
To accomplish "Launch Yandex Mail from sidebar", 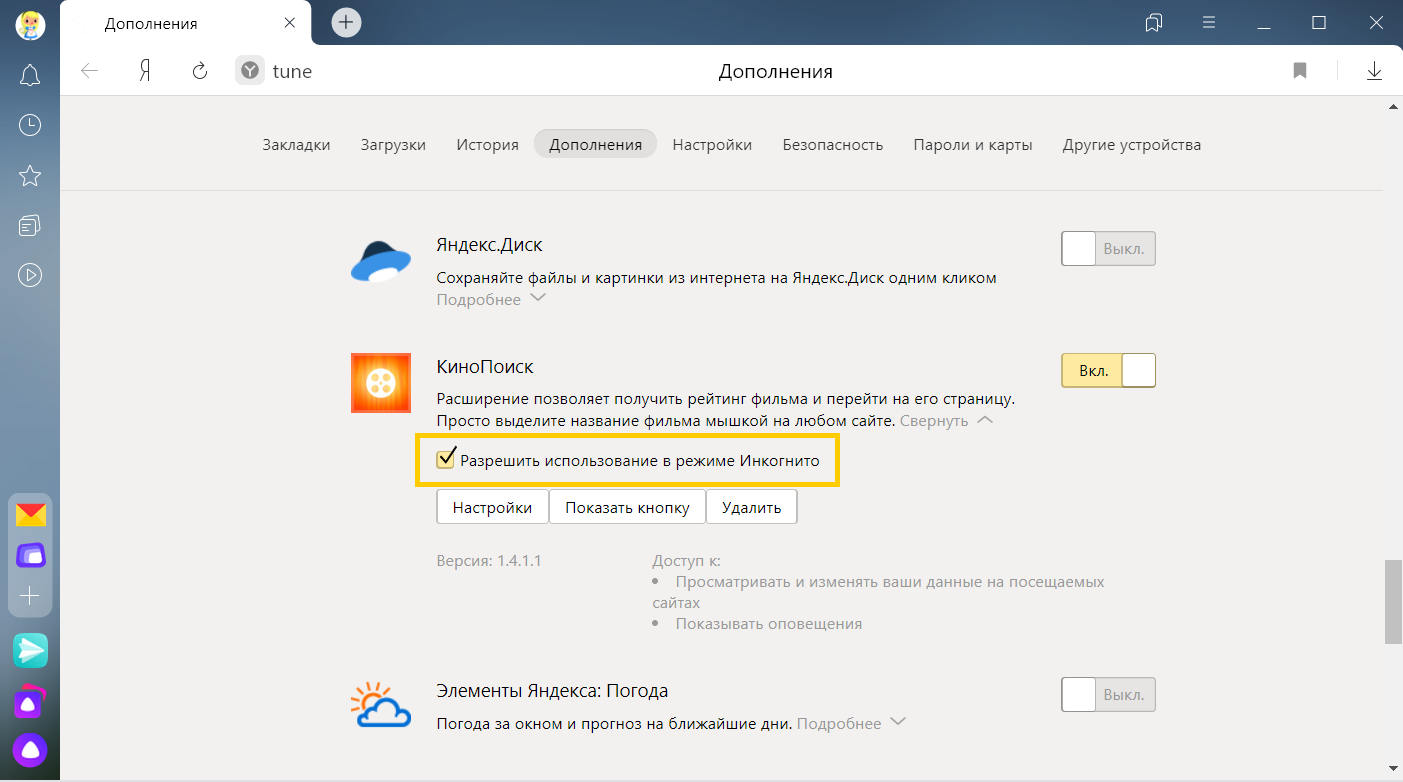I will coord(30,515).
